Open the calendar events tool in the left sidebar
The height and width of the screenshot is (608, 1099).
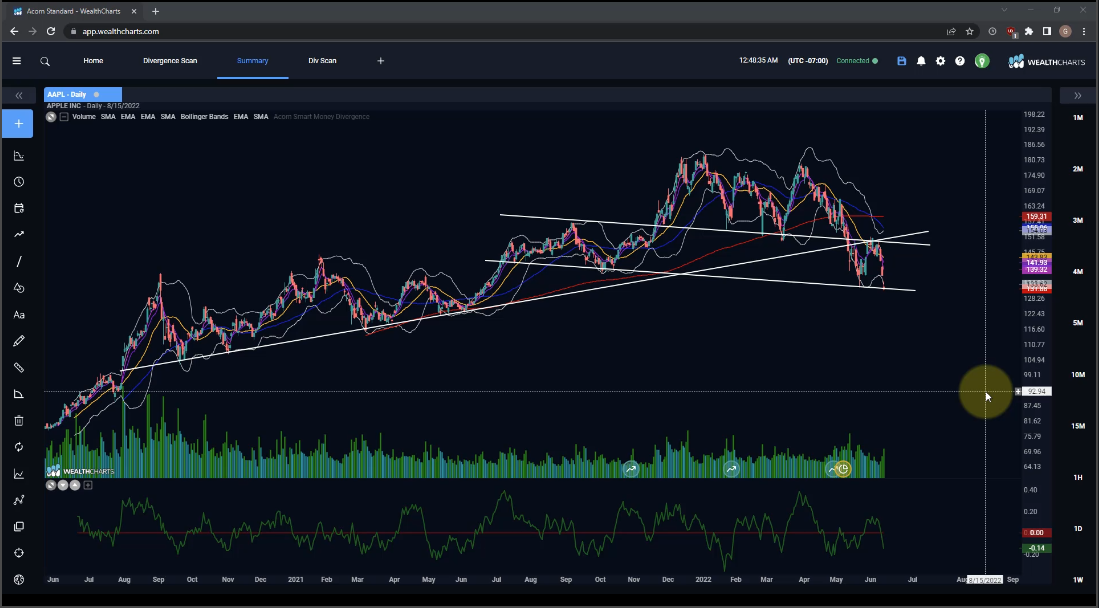pos(19,208)
